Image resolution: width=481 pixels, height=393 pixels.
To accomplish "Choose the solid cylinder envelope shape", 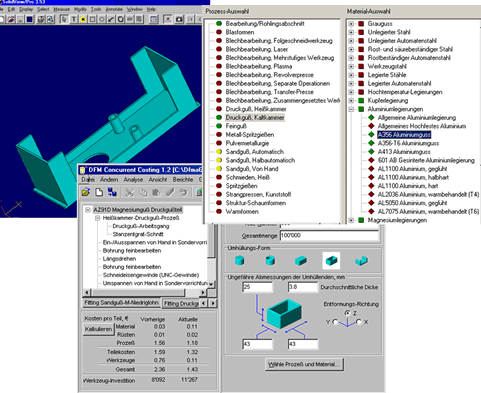I will [239, 260].
